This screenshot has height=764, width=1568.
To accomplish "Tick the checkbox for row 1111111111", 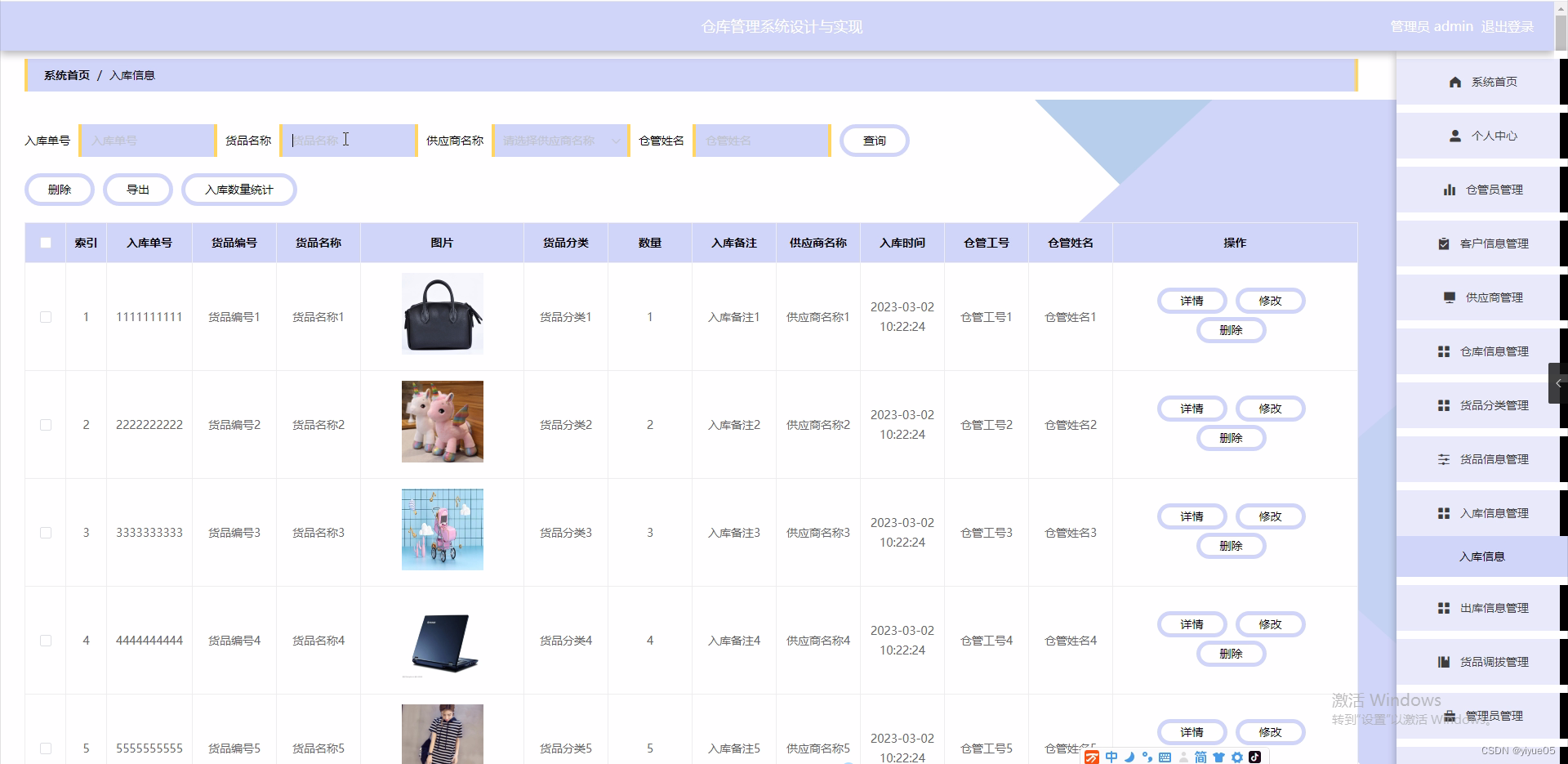I will click(x=45, y=318).
